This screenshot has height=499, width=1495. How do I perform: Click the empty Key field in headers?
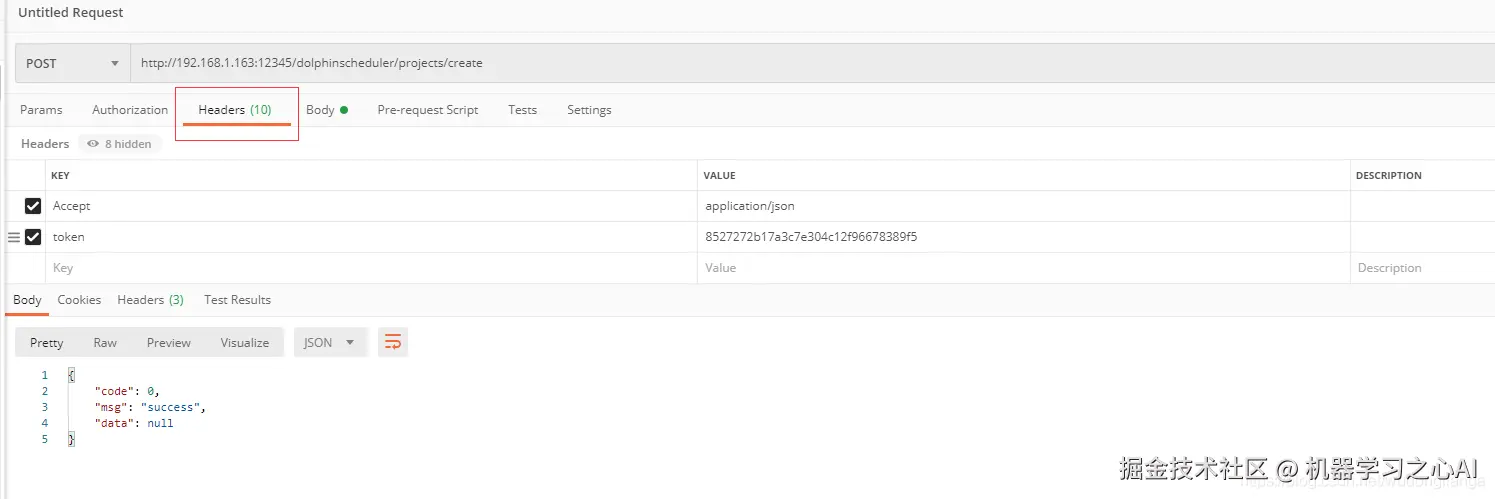click(x=370, y=268)
